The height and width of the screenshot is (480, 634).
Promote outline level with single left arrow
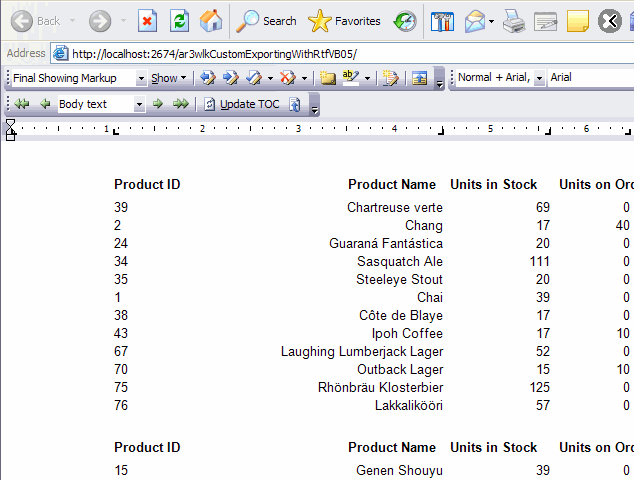click(x=44, y=104)
